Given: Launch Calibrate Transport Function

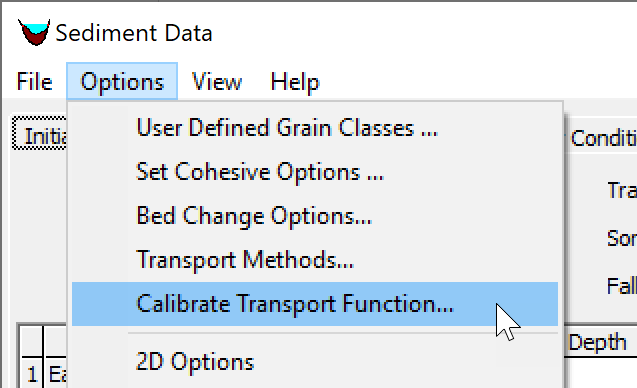Looking at the screenshot, I should (315, 304).
